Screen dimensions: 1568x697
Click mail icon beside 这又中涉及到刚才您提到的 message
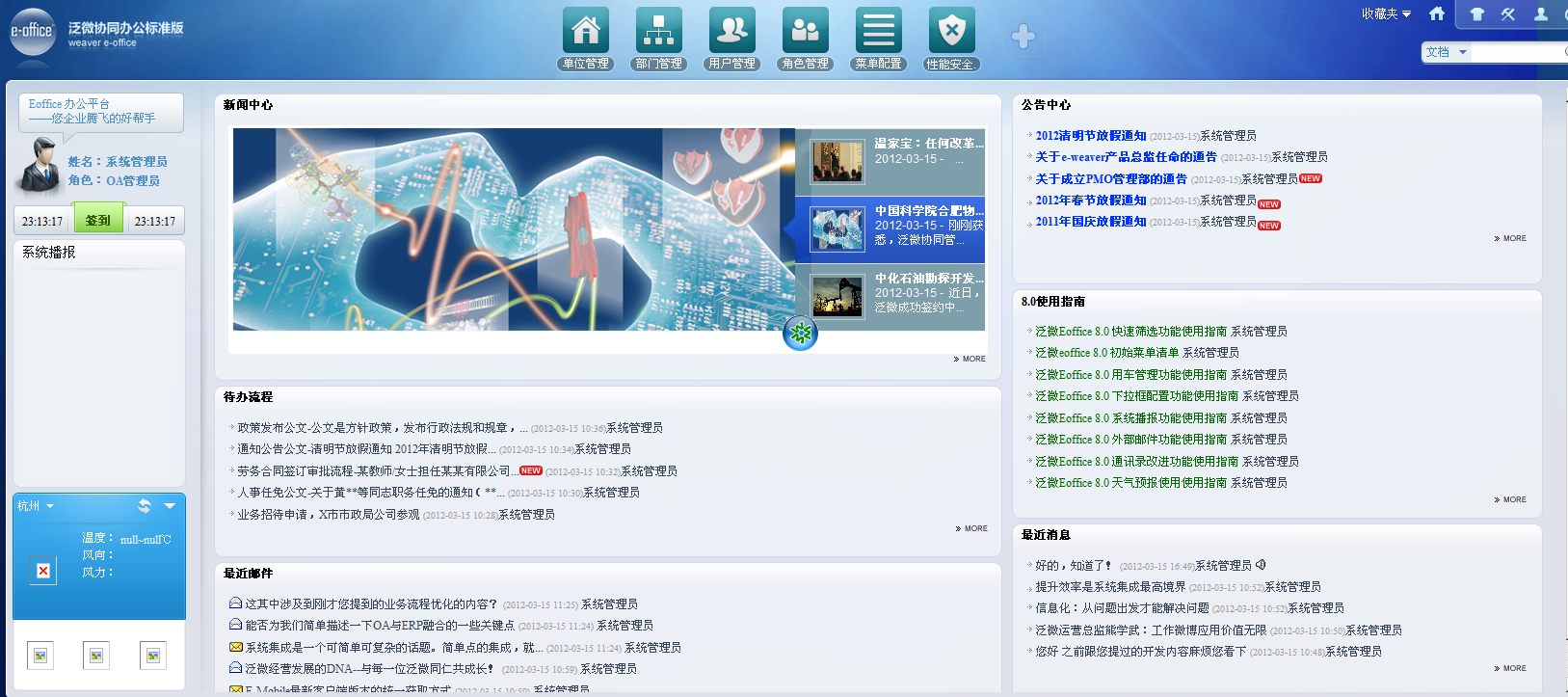235,603
